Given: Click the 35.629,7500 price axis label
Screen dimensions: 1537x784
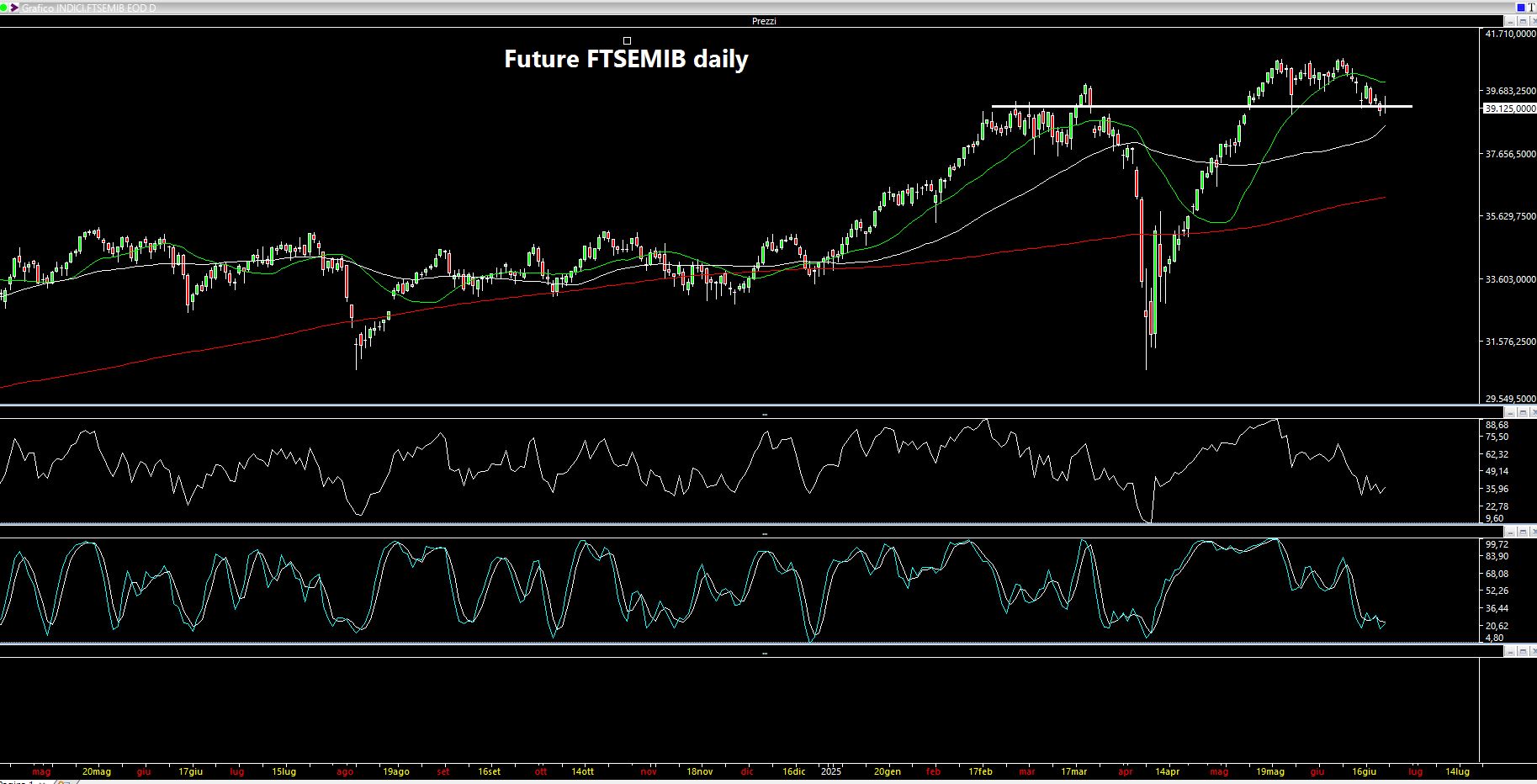Looking at the screenshot, I should (x=1511, y=216).
